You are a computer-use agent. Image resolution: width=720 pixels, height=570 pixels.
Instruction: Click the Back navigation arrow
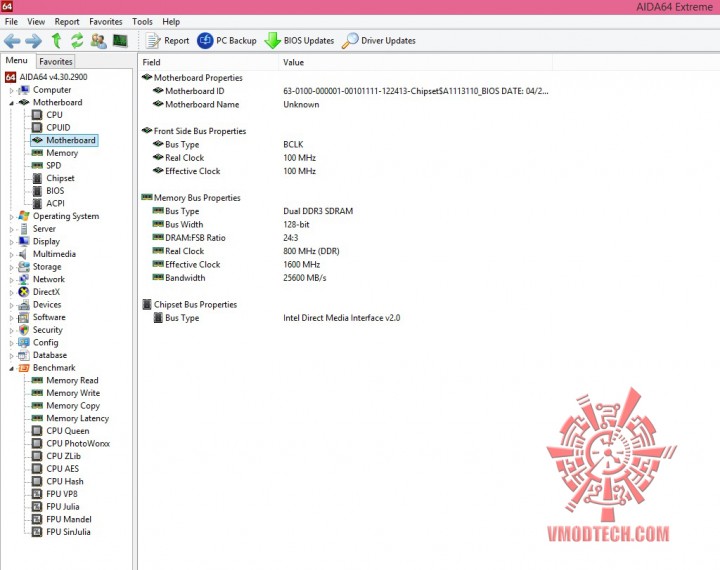[12, 41]
